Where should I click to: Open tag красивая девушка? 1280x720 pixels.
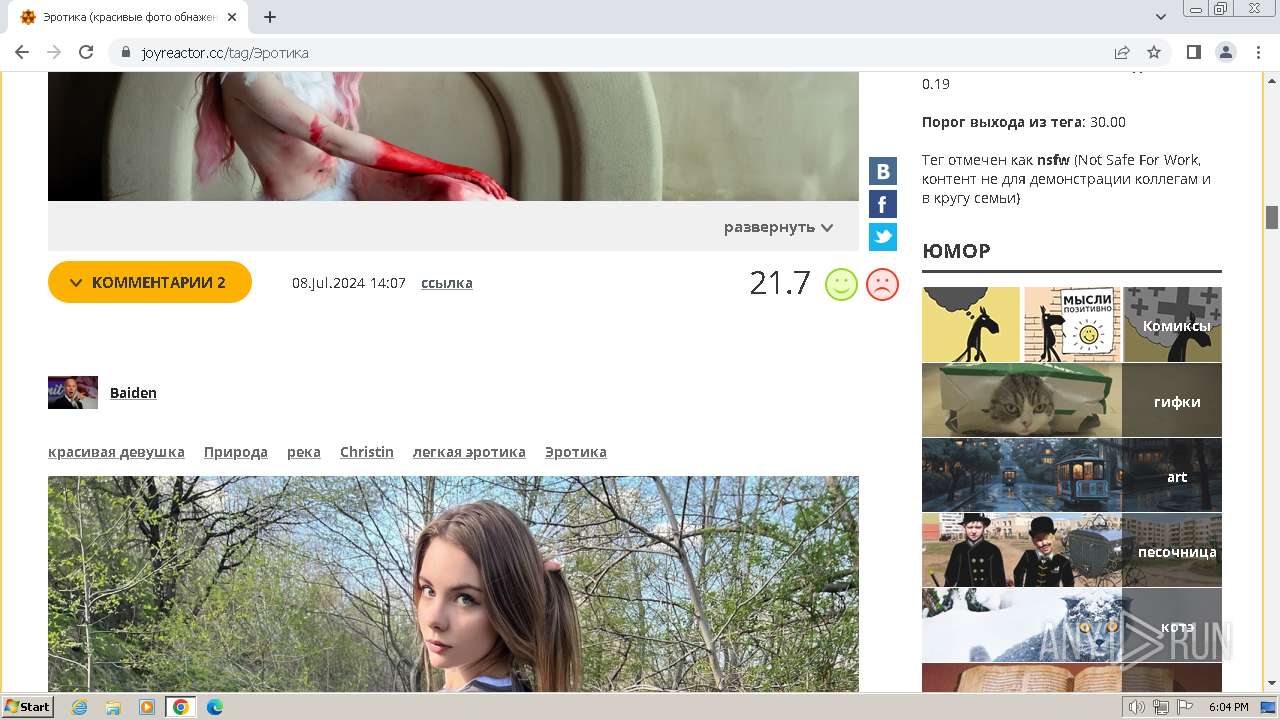[116, 452]
